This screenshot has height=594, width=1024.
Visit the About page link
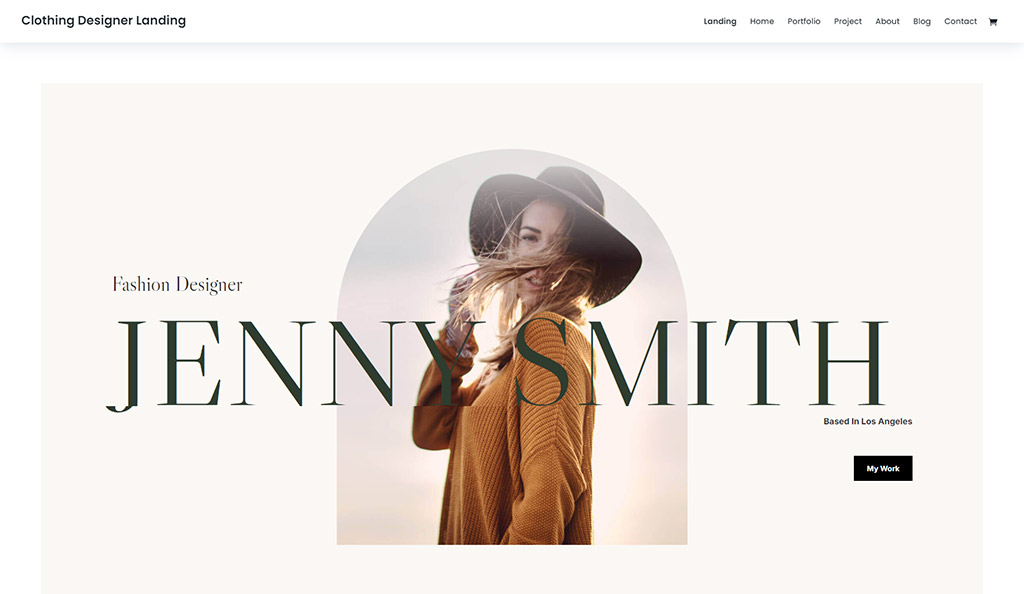click(x=887, y=22)
